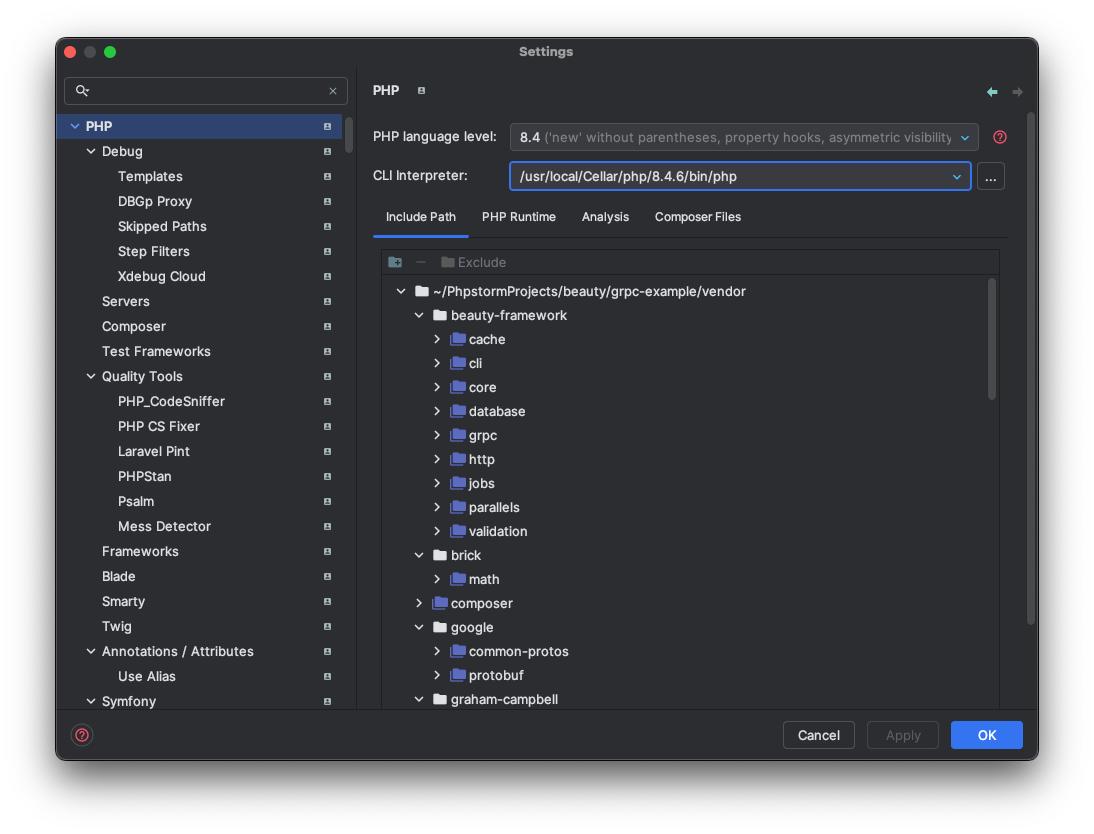Expand the http folder
Viewport: 1094px width, 834px height.
tap(437, 459)
